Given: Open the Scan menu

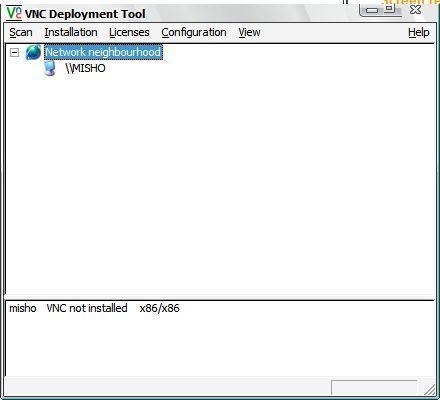Looking at the screenshot, I should click(x=21, y=32).
